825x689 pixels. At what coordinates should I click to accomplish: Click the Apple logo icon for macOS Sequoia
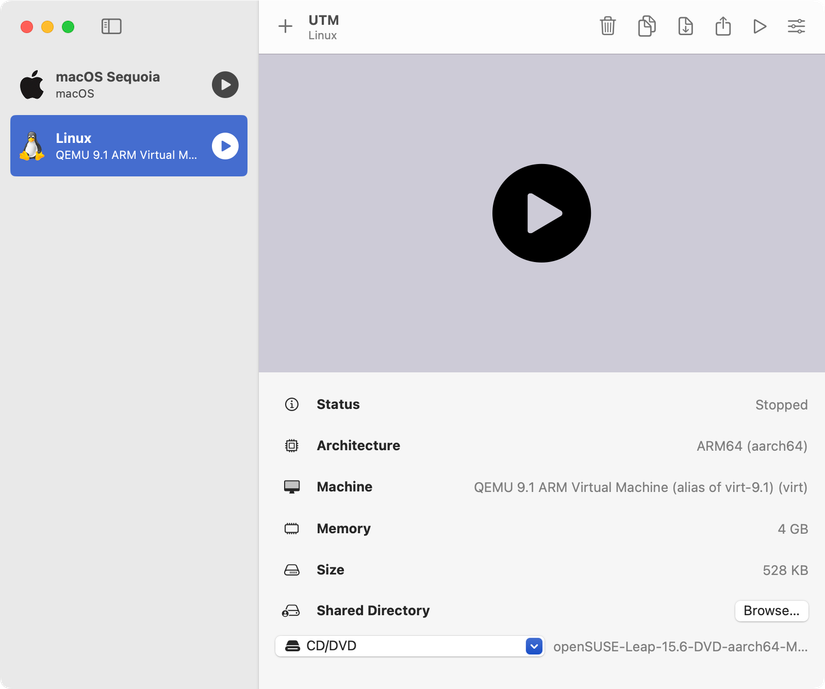(32, 84)
